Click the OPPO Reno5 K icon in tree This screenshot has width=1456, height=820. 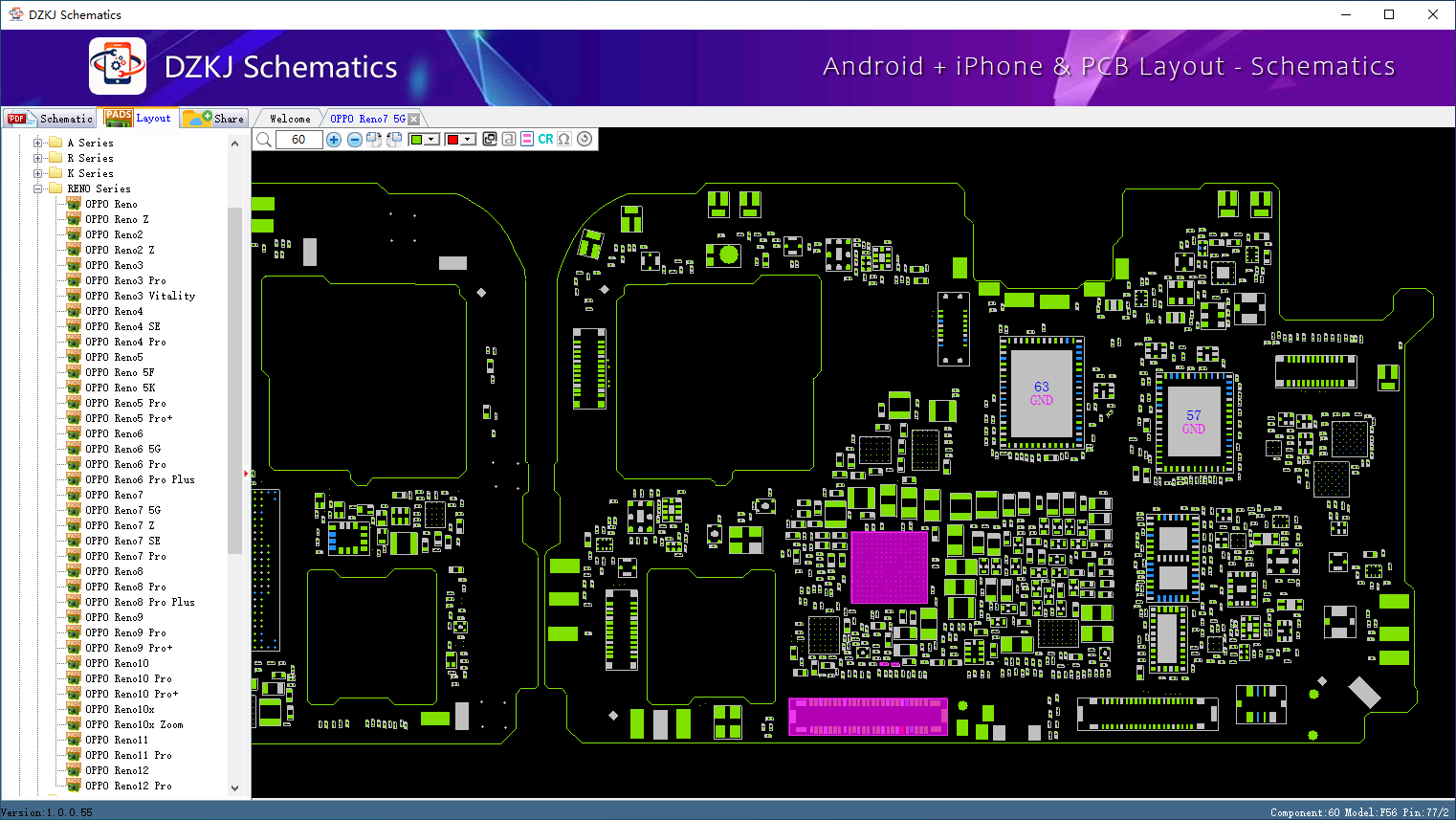click(74, 388)
